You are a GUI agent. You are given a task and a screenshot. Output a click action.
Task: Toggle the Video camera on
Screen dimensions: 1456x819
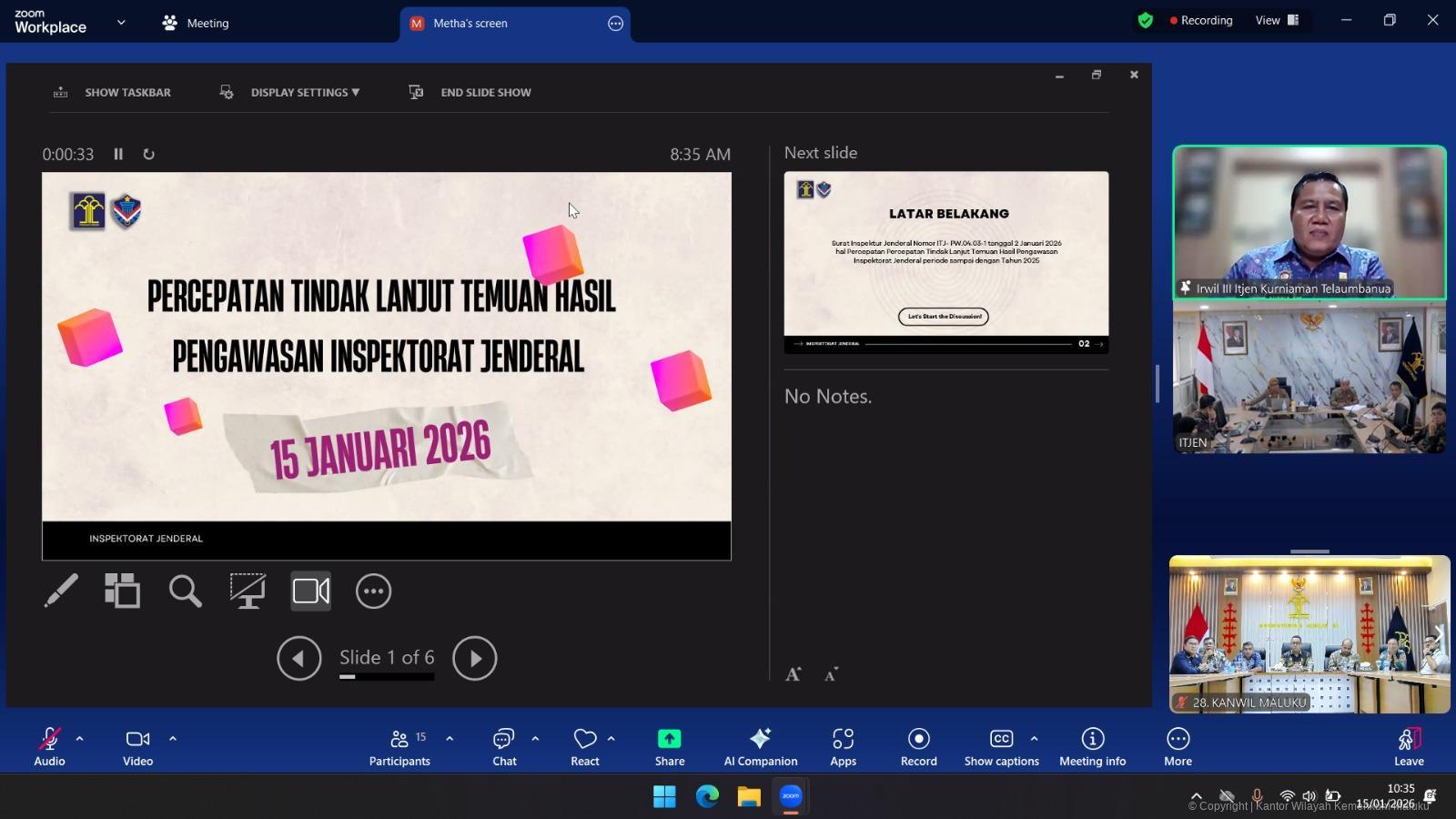point(137,746)
